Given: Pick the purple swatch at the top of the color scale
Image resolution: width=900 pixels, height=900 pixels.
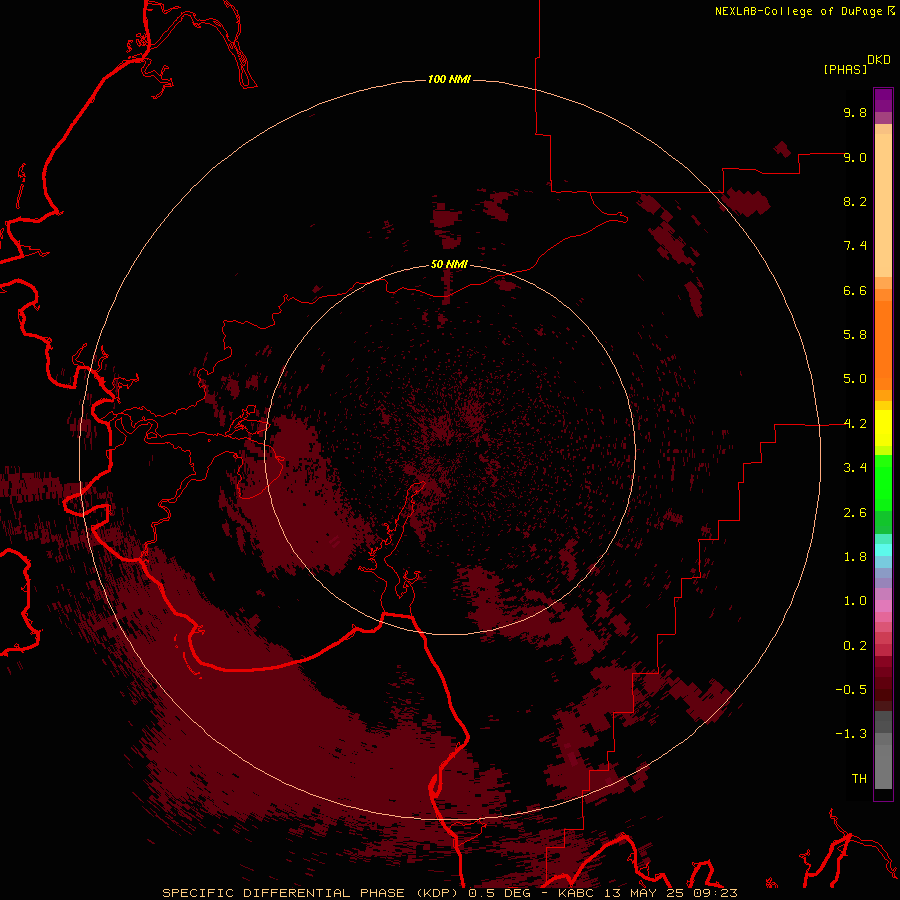Looking at the screenshot, I should (x=883, y=100).
